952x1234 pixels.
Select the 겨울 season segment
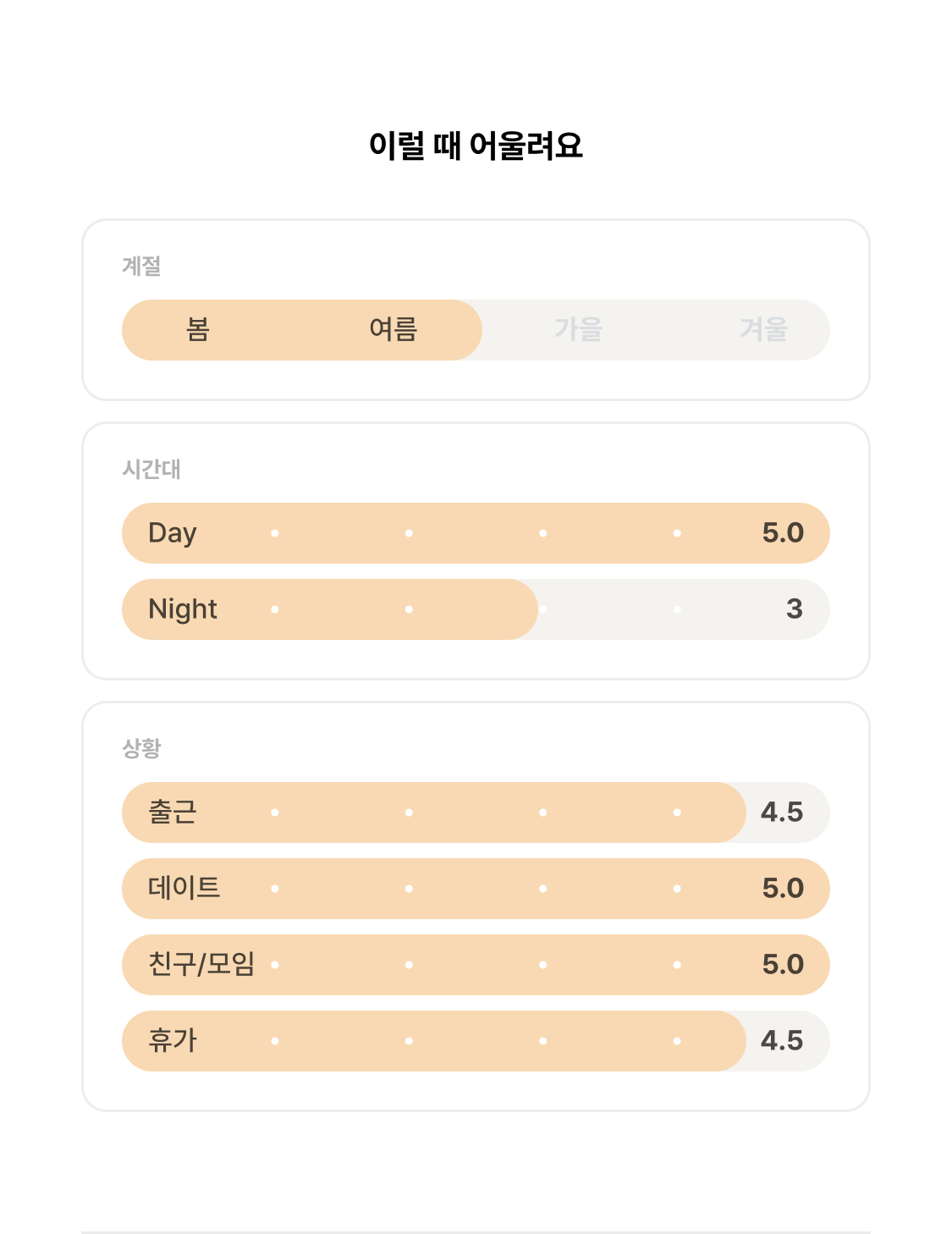point(764,329)
